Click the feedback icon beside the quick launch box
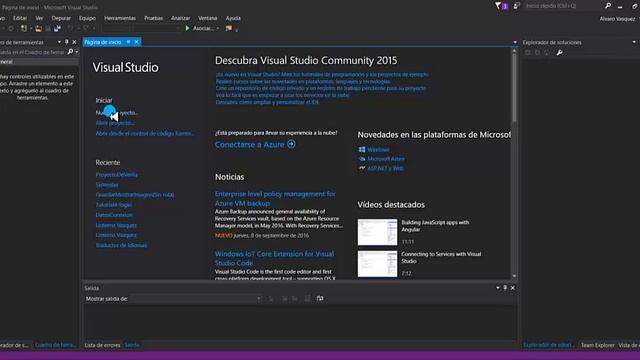 517,6
